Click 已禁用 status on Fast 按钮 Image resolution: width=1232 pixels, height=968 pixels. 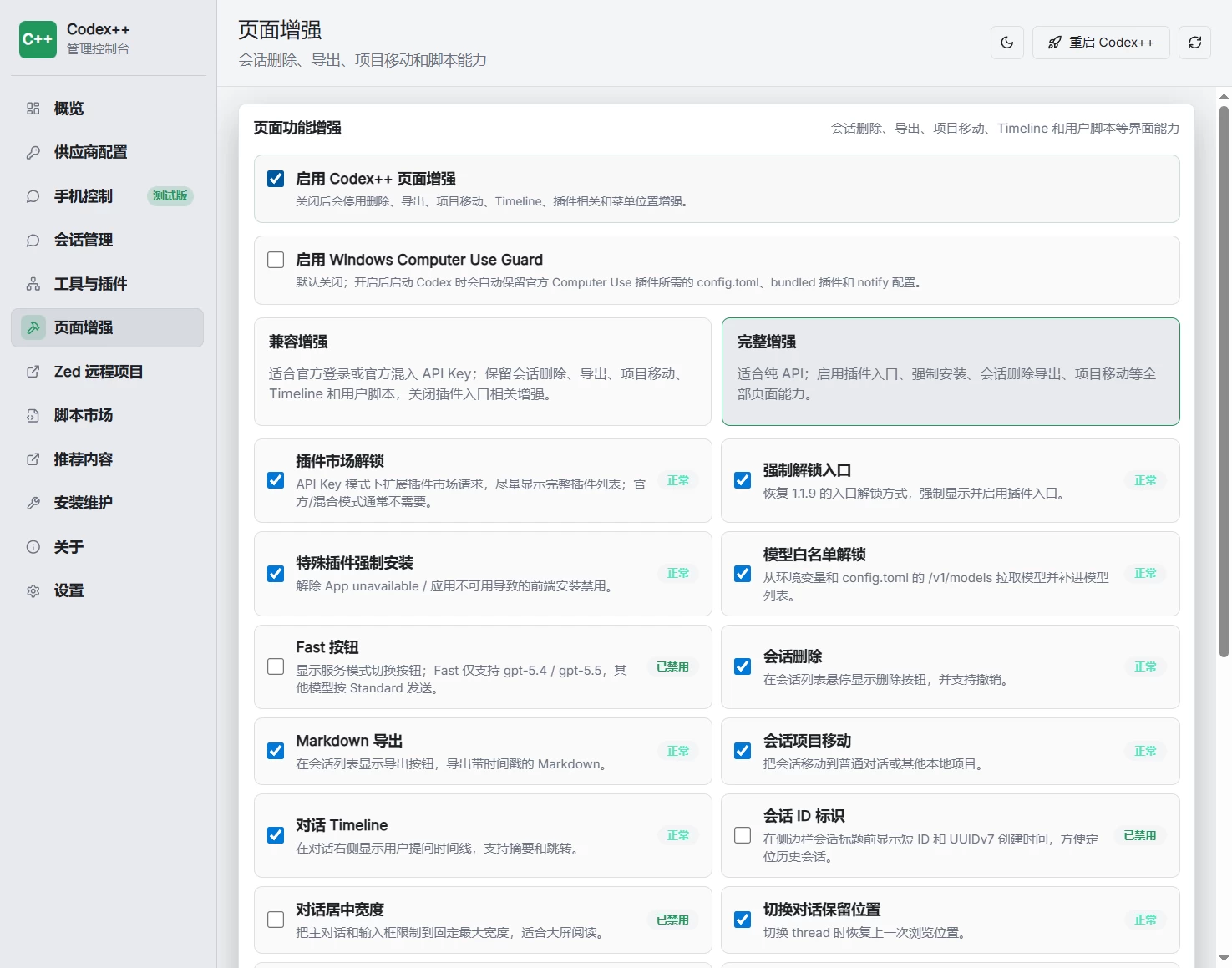click(672, 666)
